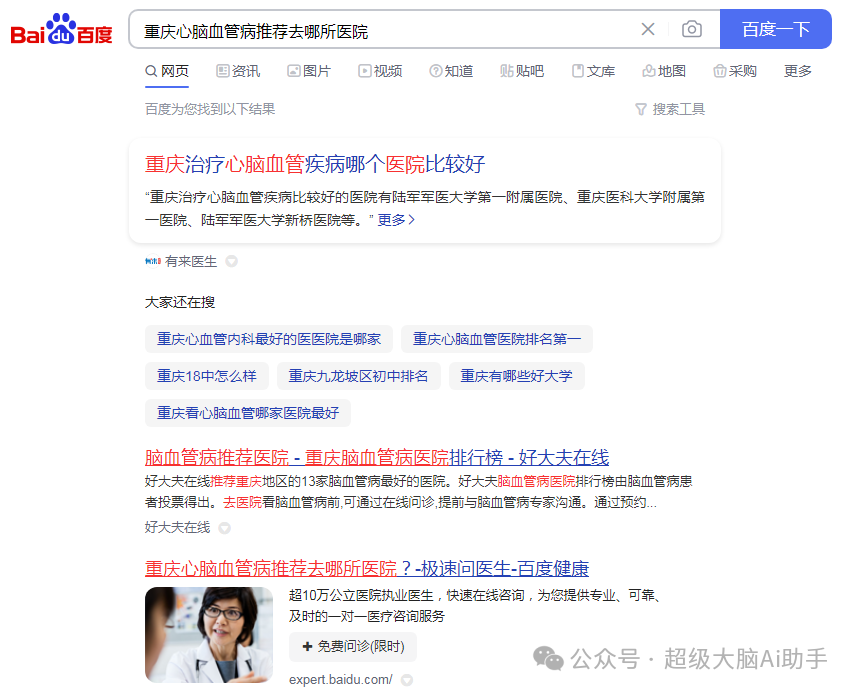This screenshot has width=855, height=693.
Task: Click the 大家还在搜 heading
Action: 180,302
